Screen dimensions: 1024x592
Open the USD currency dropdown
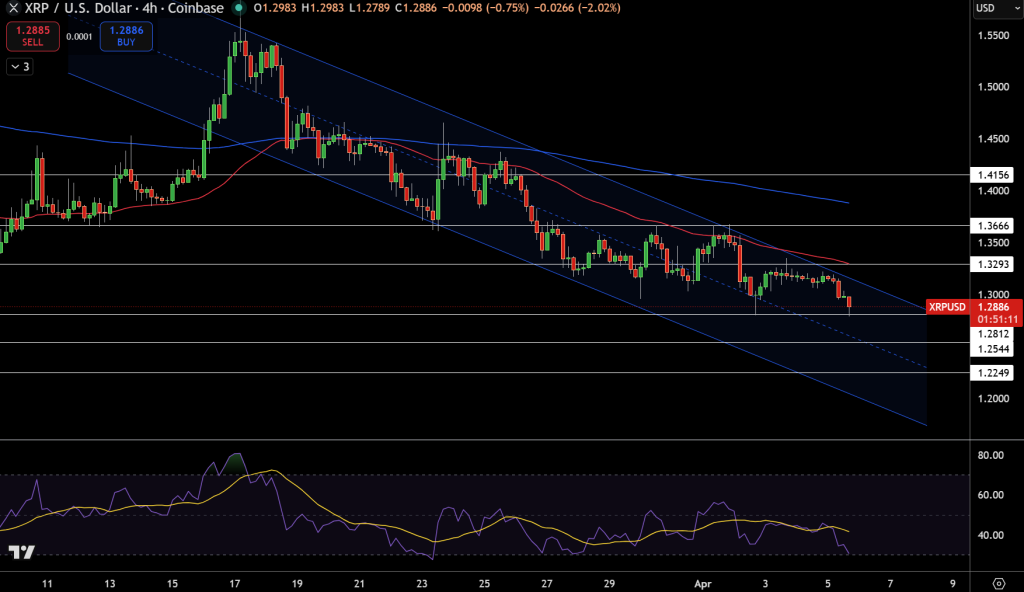pyautogui.click(x=983, y=9)
